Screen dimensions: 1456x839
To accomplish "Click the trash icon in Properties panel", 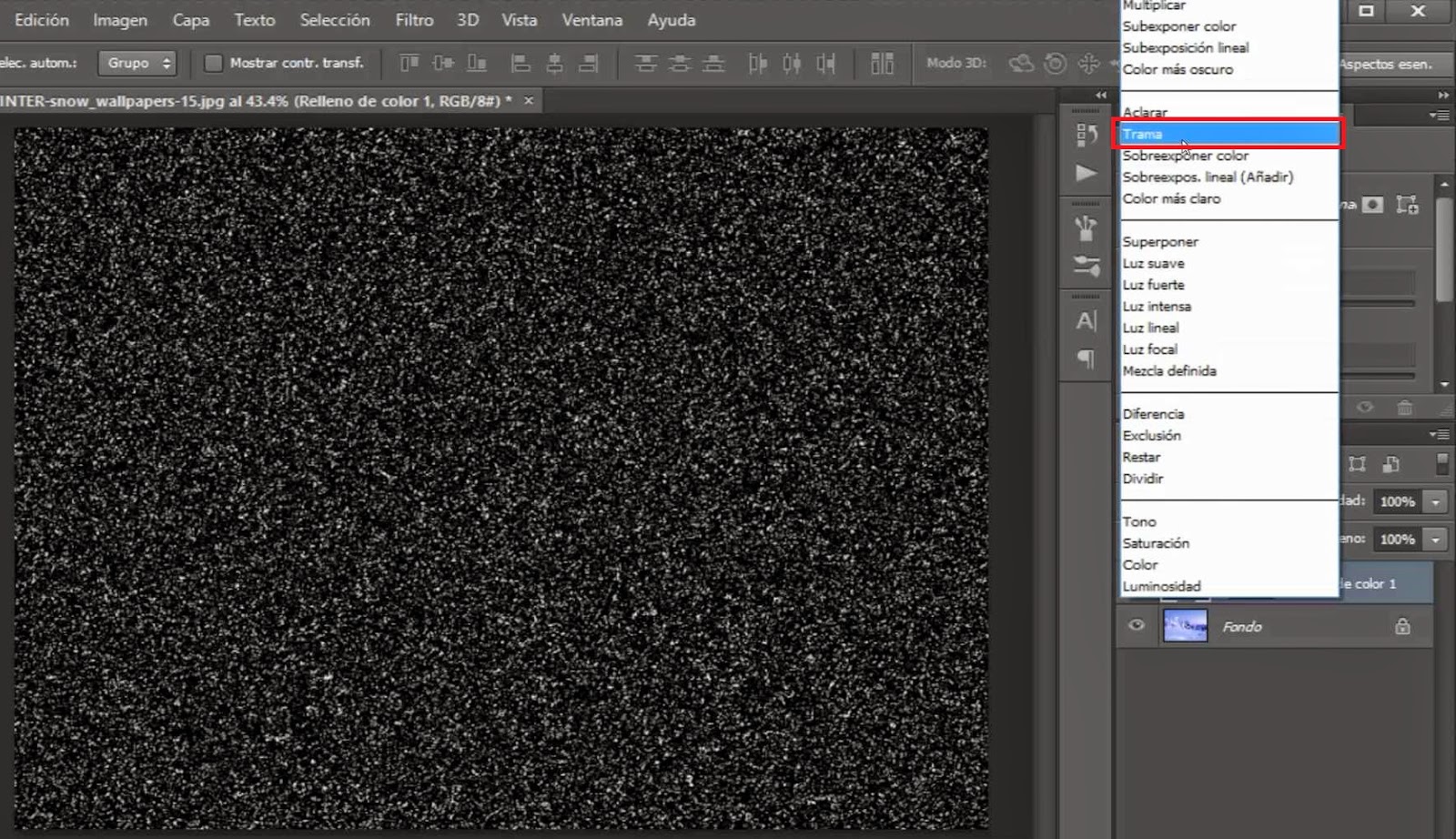I will [x=1404, y=408].
